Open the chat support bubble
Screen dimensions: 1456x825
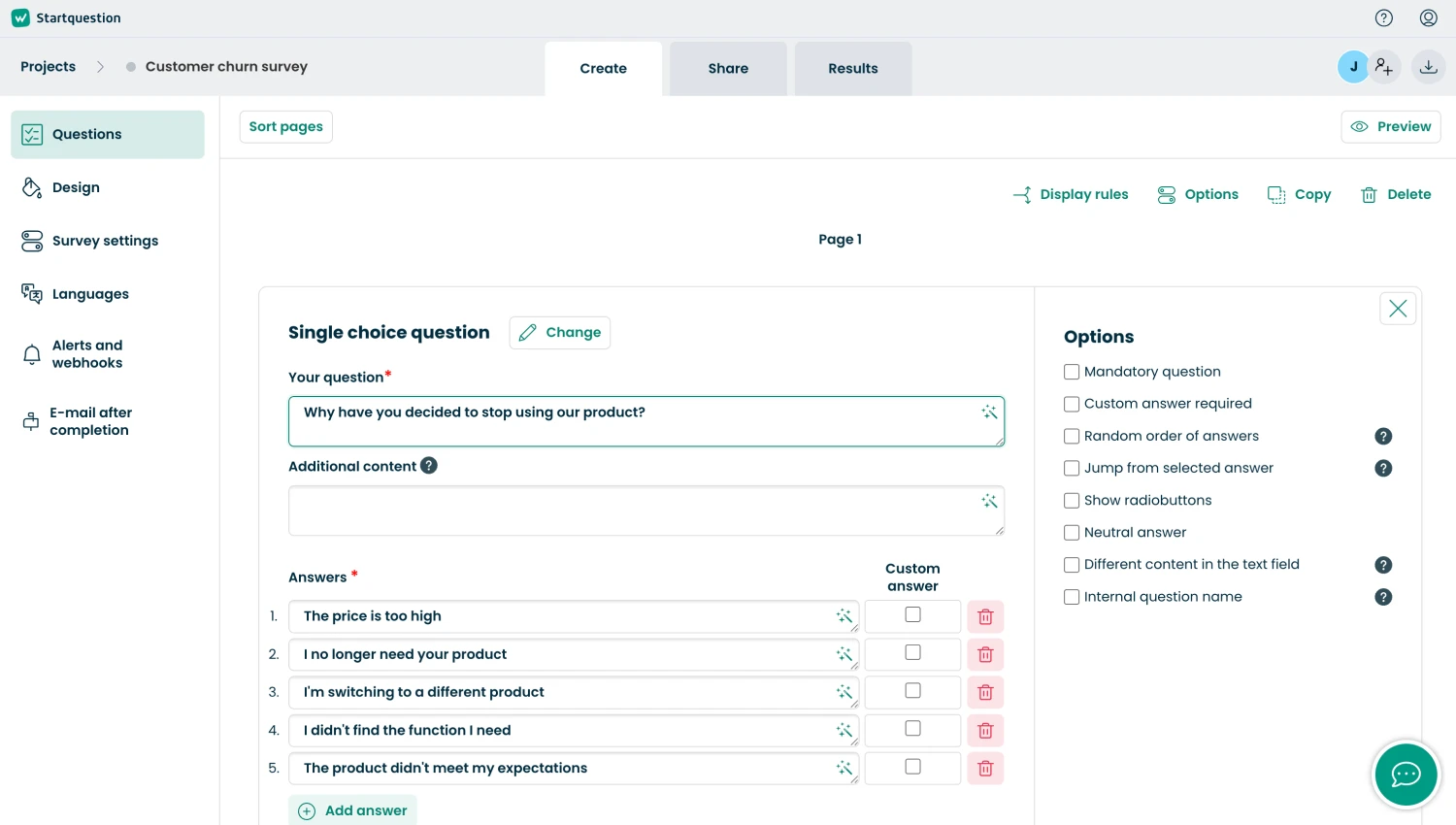point(1406,775)
